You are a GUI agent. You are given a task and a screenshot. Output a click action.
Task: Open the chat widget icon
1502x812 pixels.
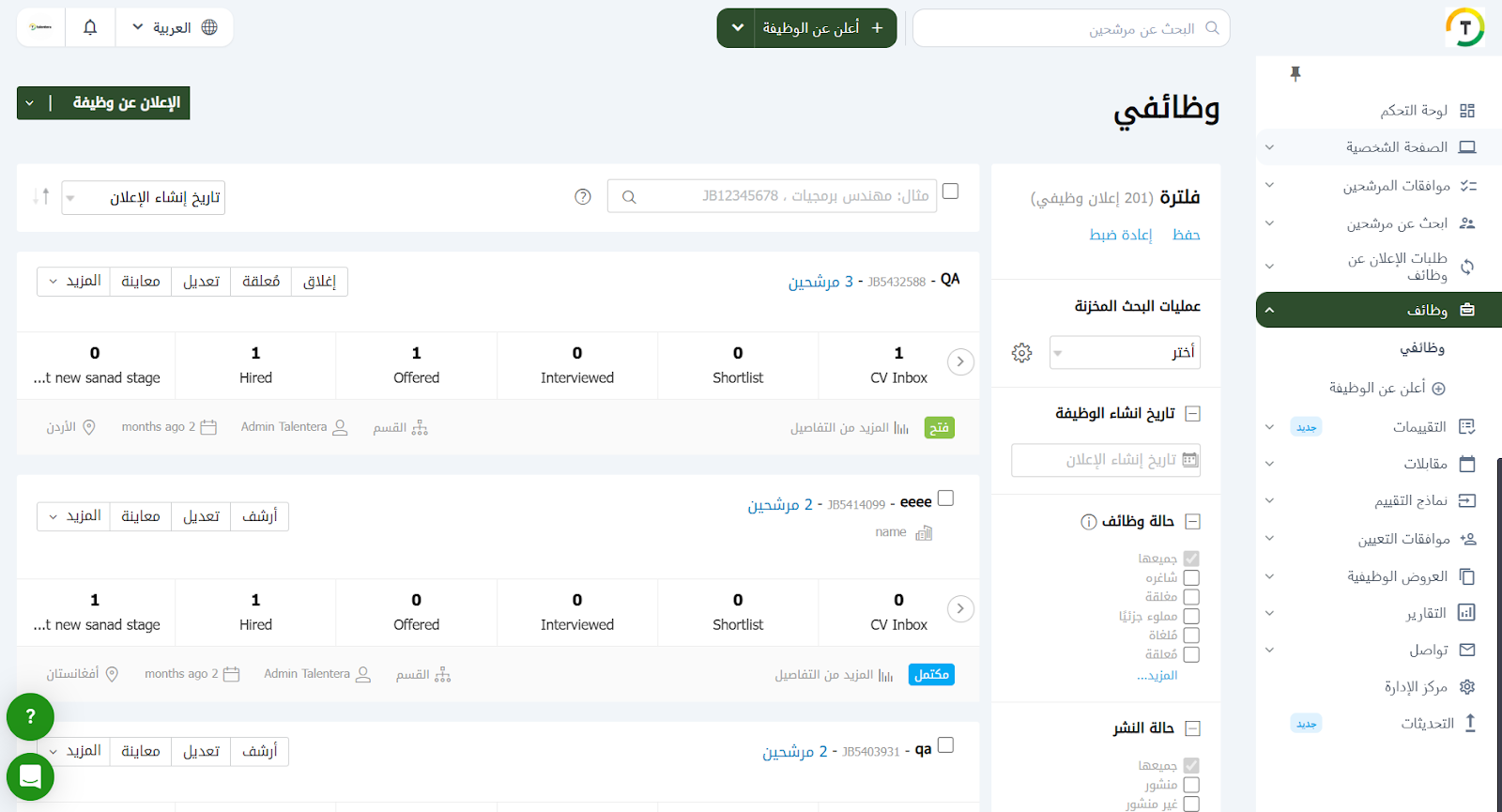coord(30,777)
